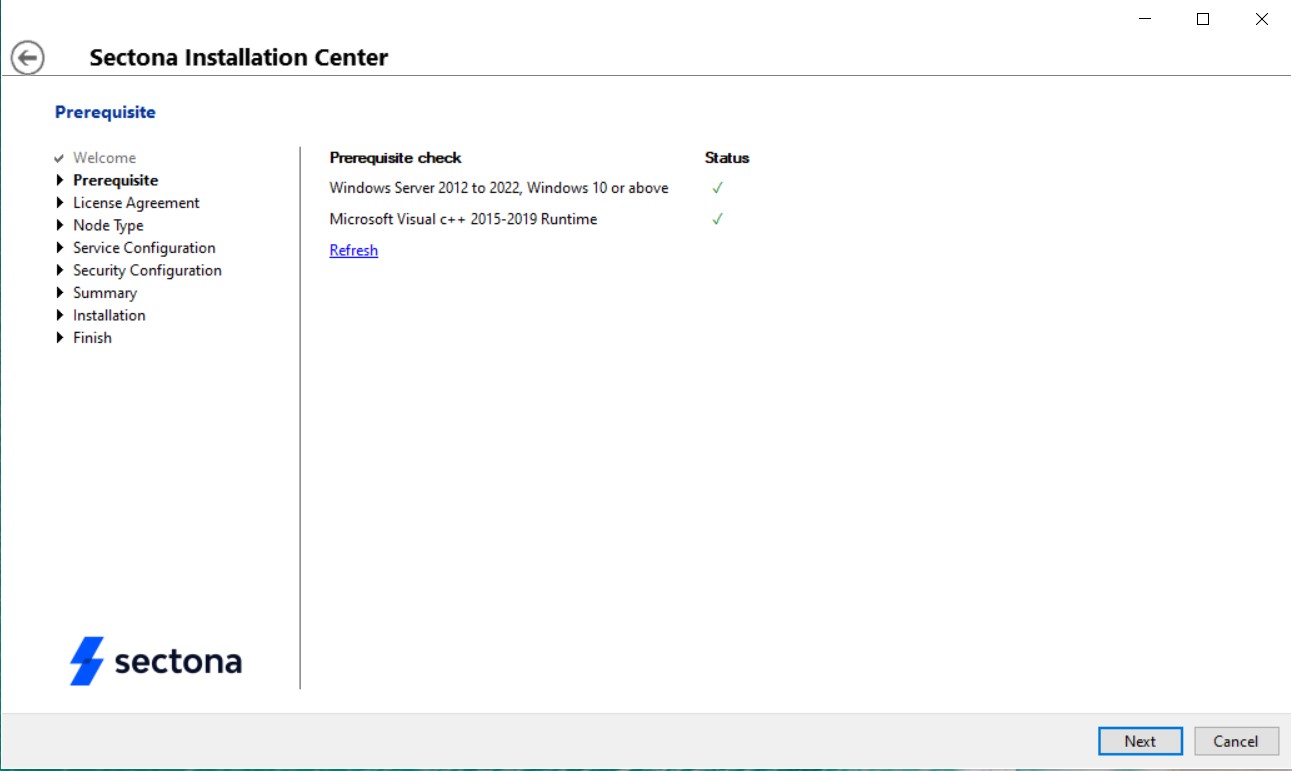Open the Summary step

(x=105, y=293)
